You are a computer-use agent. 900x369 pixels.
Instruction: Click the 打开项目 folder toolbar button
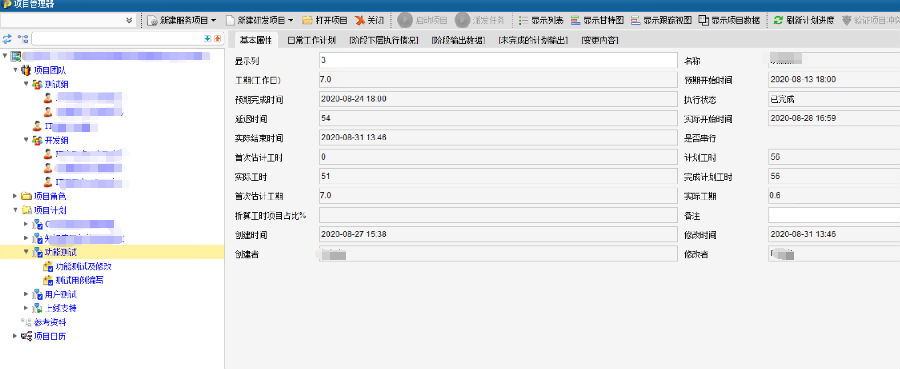pyautogui.click(x=325, y=20)
